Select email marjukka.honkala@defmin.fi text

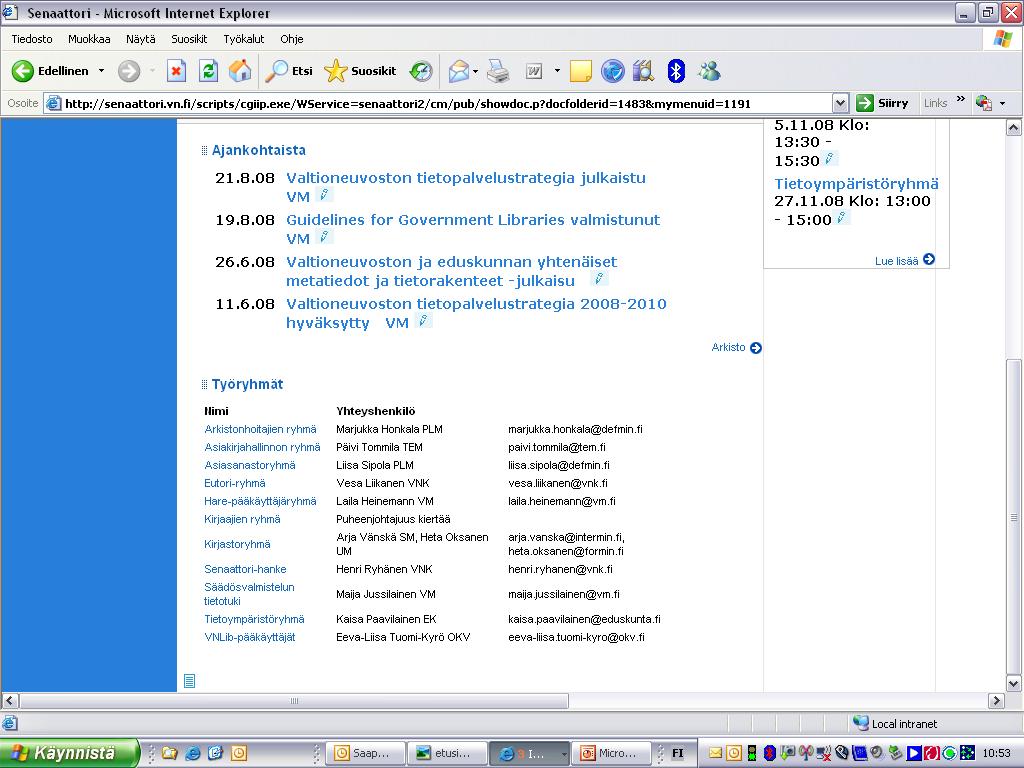click(x=575, y=429)
